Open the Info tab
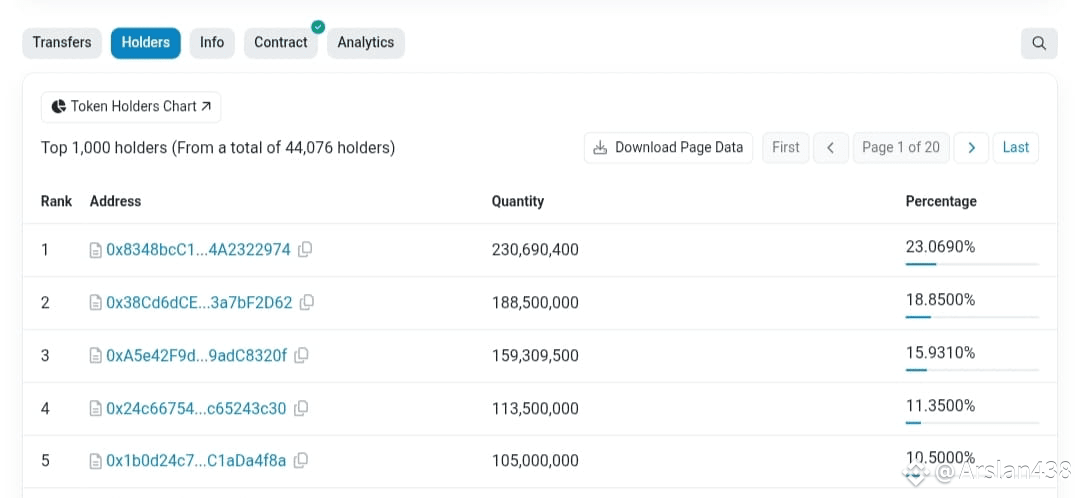This screenshot has width=1080, height=498. pyautogui.click(x=212, y=43)
